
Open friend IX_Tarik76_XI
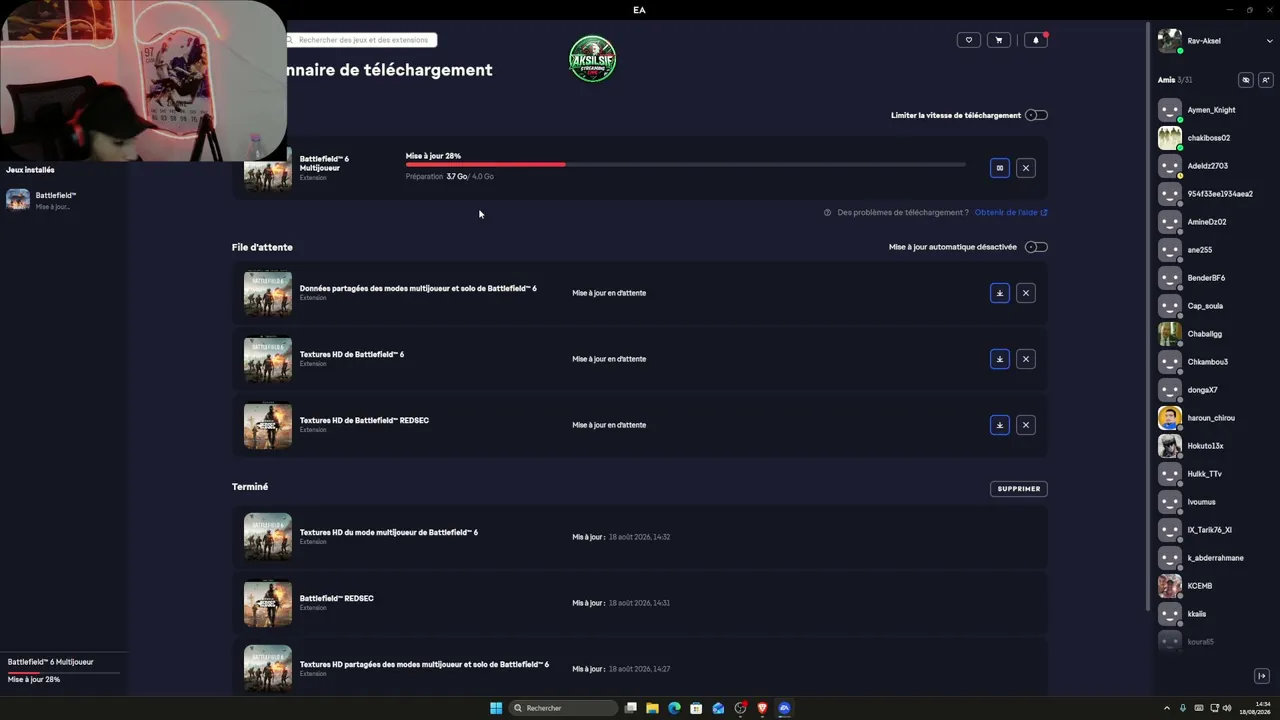[x=1209, y=530]
